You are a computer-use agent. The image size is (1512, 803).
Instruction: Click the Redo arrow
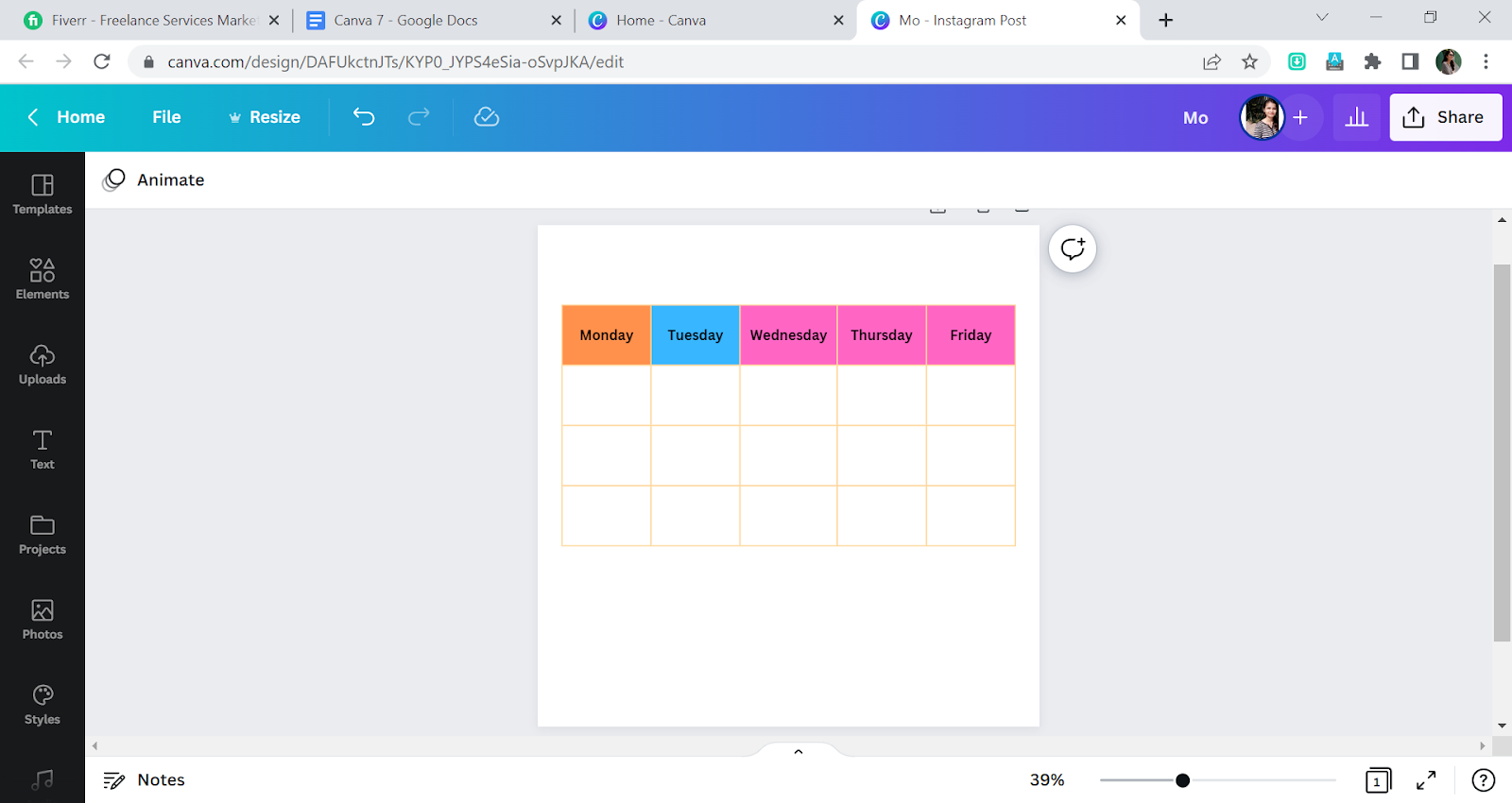coord(419,116)
